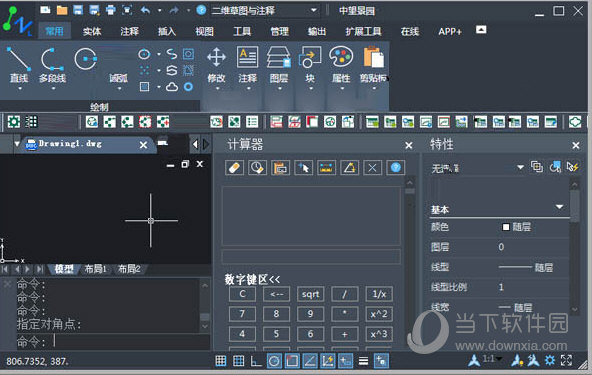Expand the 直线 tool dropdown arrow

pos(20,89)
